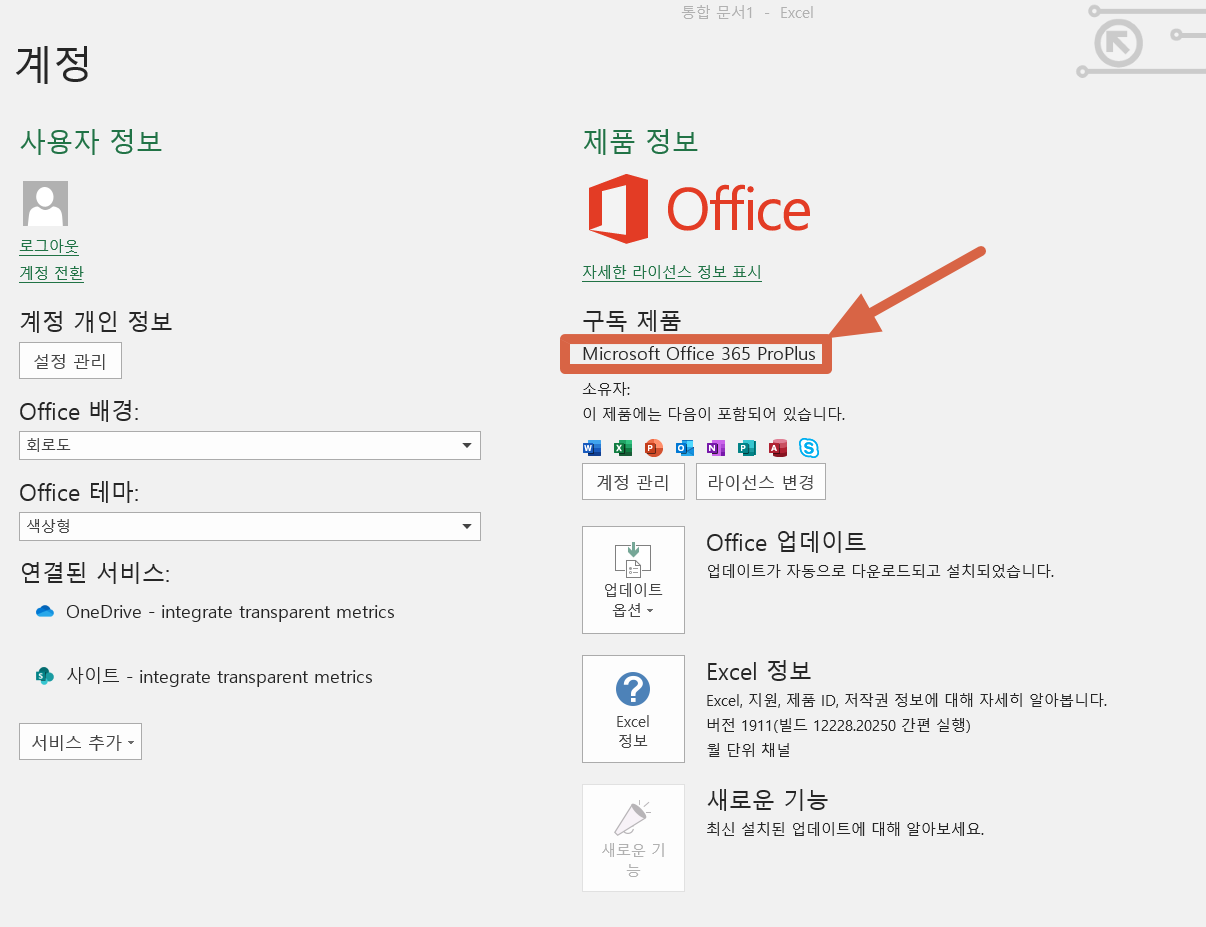Open the Office 배경 dropdown showing 회로도
Viewport: 1206px width, 927px height.
click(250, 445)
